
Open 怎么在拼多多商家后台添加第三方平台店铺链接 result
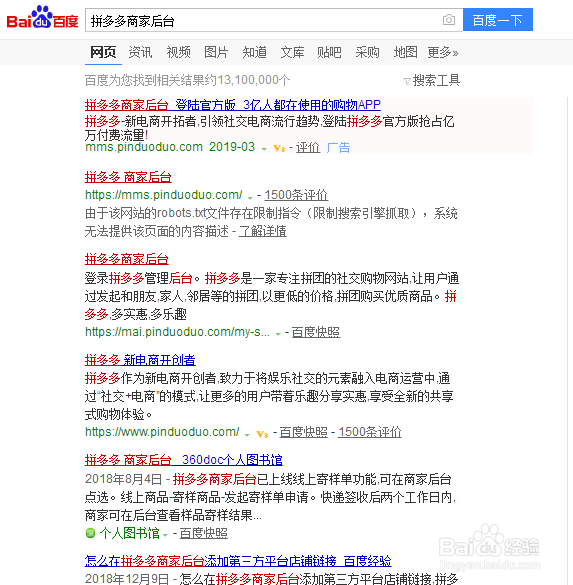[238, 561]
